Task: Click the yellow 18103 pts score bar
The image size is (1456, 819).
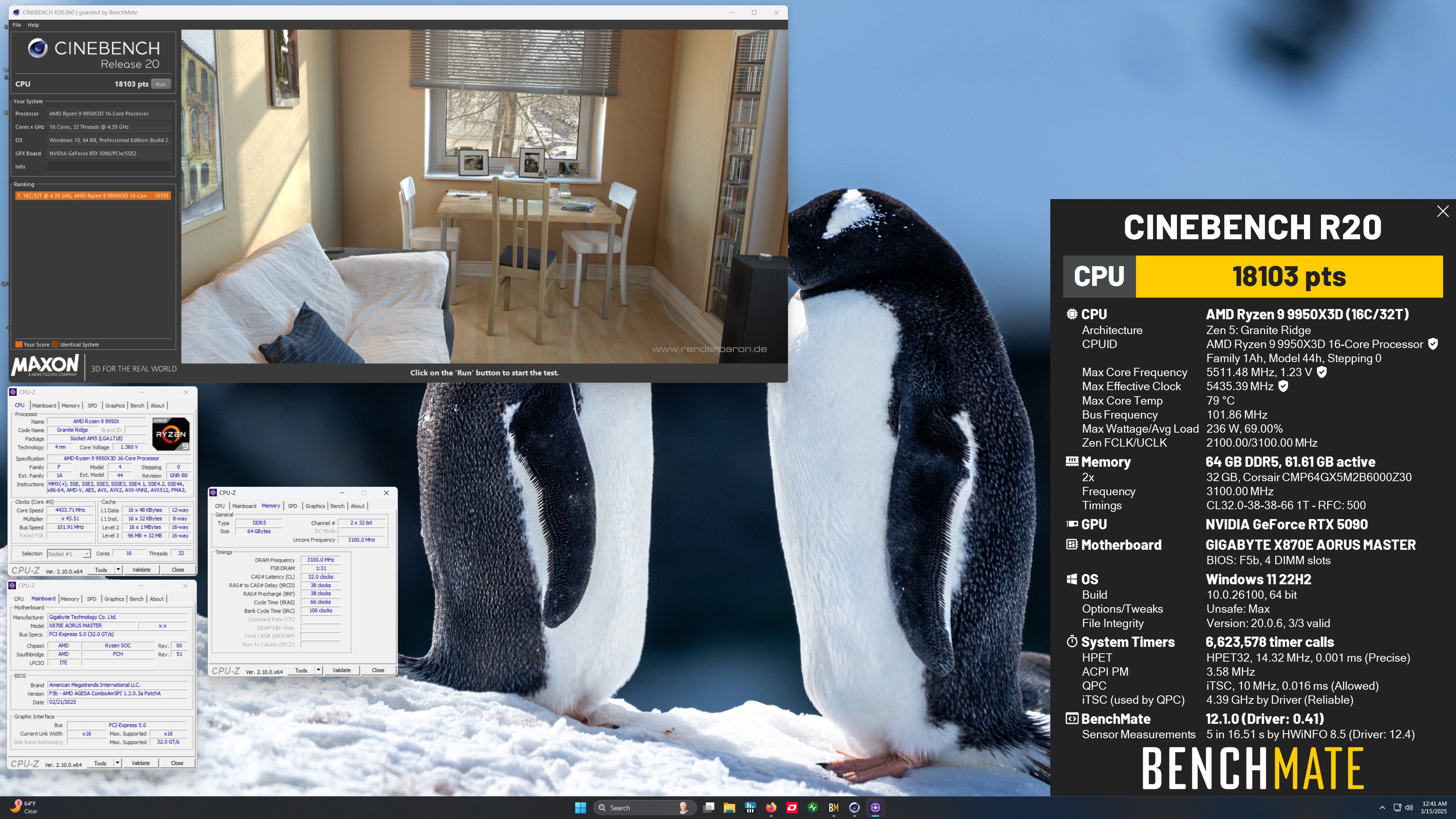Action: (x=1289, y=276)
